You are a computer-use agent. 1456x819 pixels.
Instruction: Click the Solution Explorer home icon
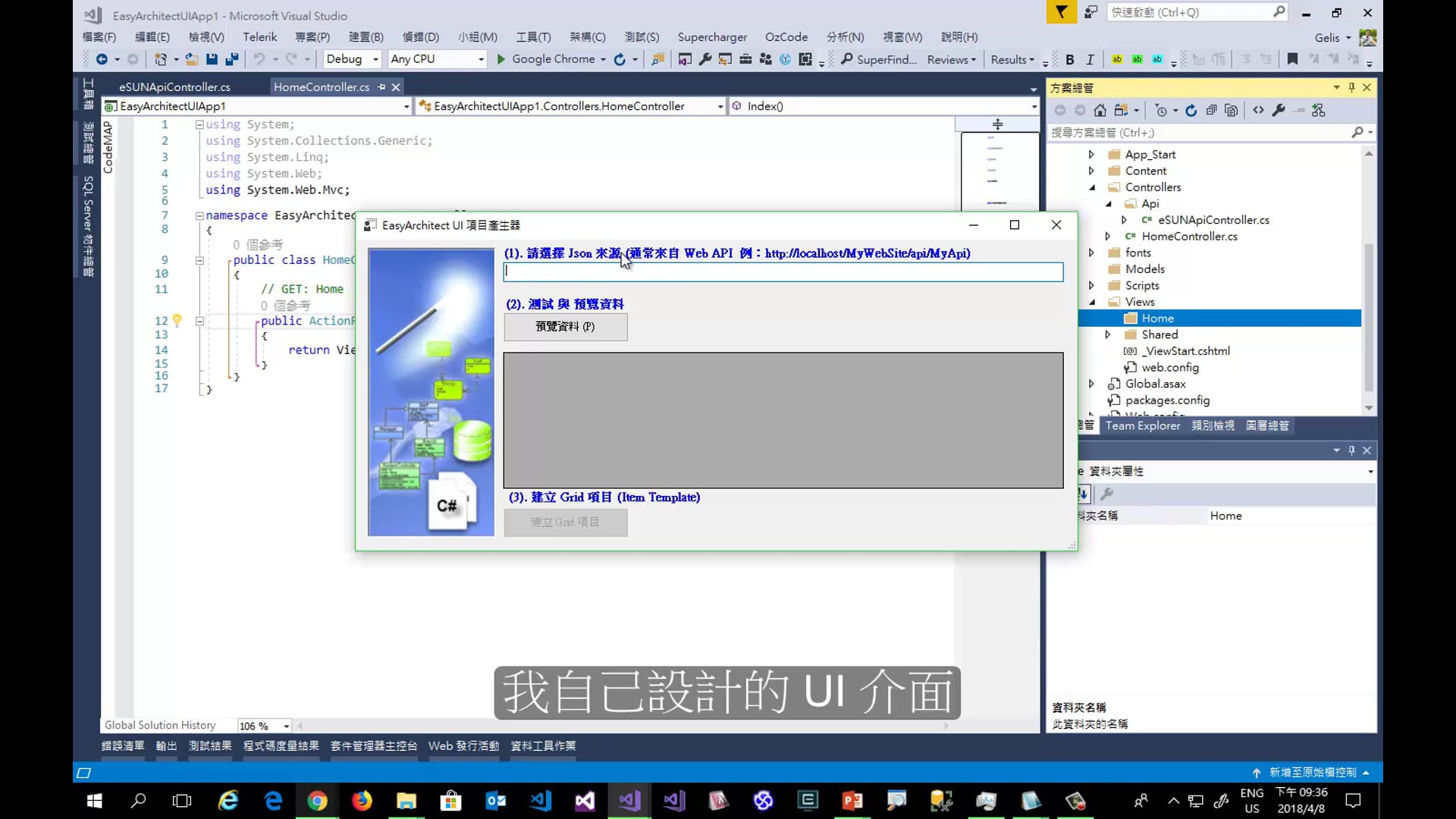[1100, 111]
